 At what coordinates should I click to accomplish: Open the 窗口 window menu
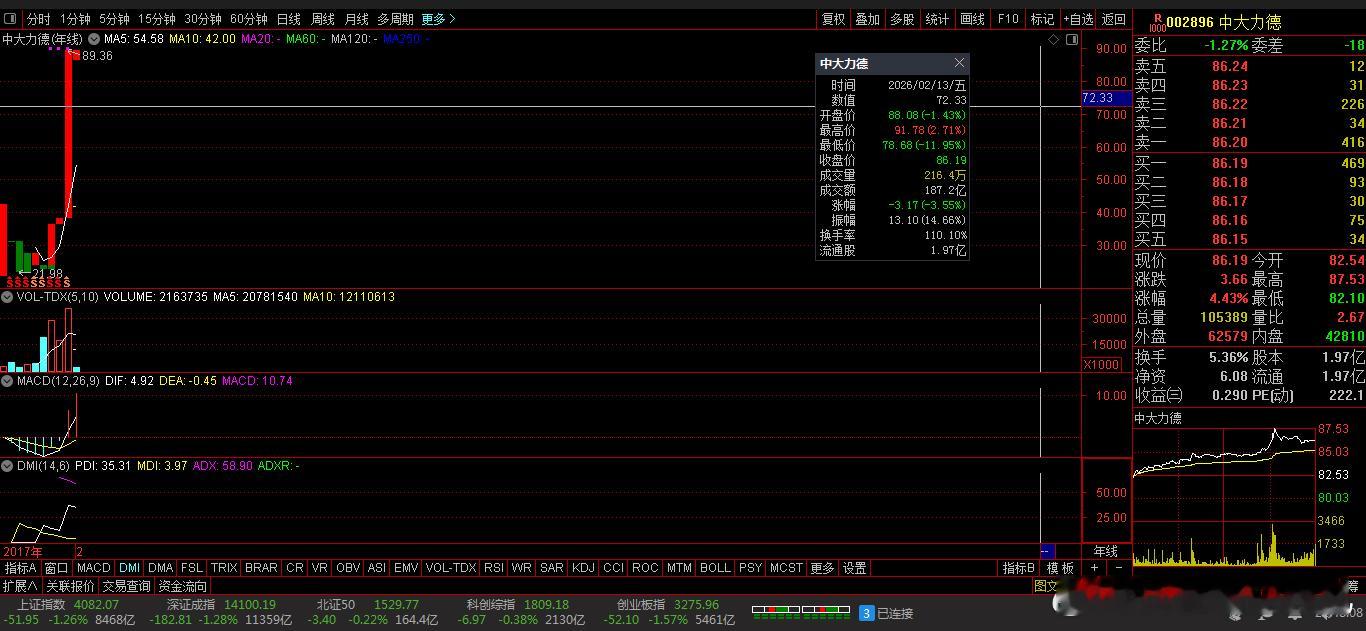(56, 568)
